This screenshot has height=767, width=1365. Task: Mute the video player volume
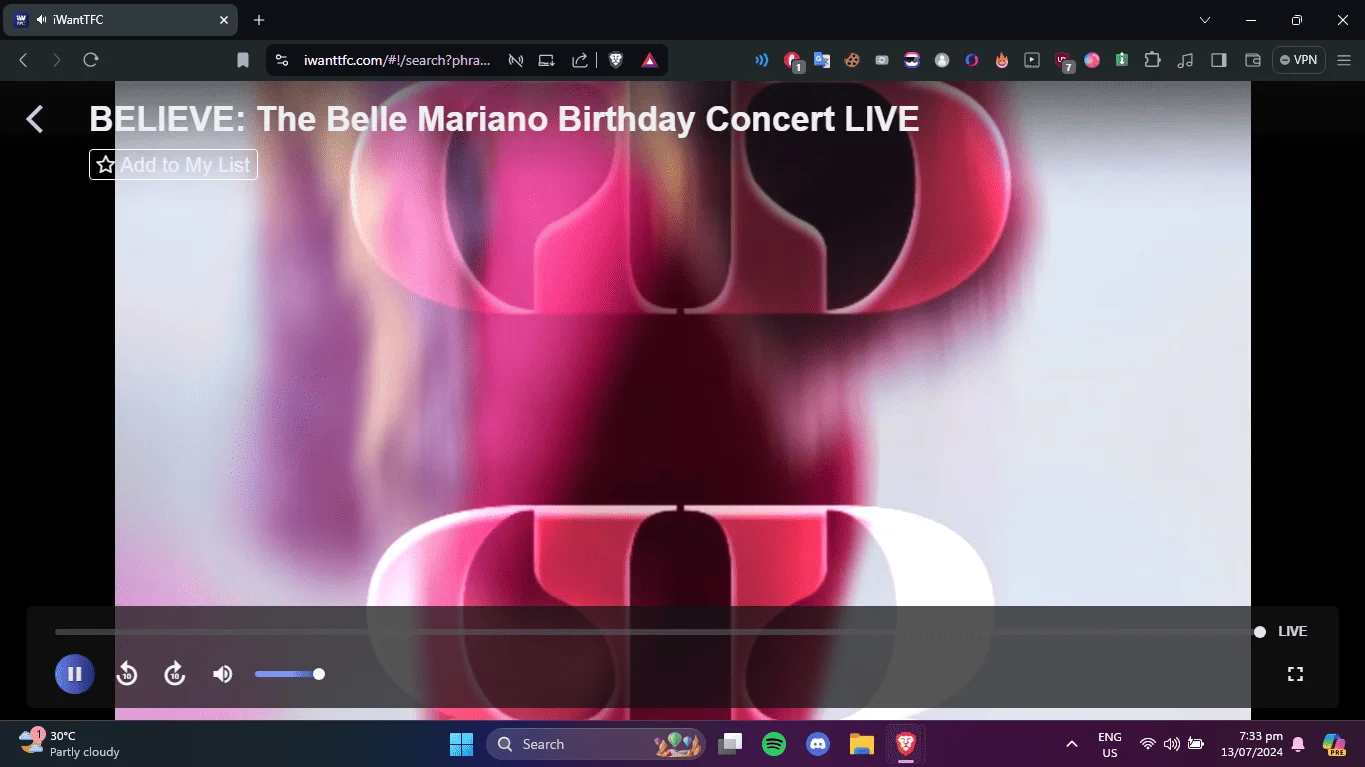pyautogui.click(x=223, y=674)
